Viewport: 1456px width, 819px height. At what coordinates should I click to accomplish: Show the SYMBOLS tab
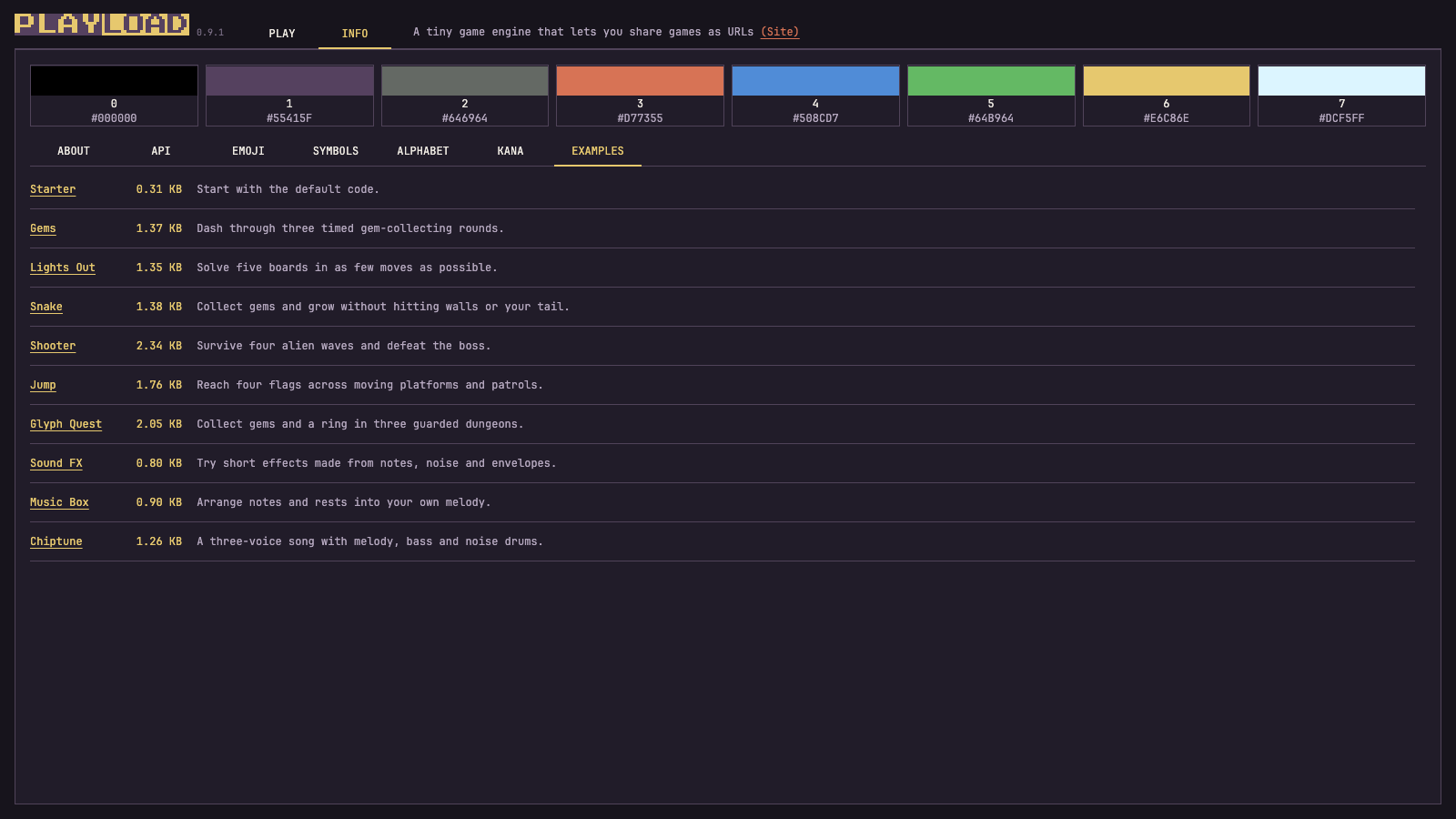[336, 151]
